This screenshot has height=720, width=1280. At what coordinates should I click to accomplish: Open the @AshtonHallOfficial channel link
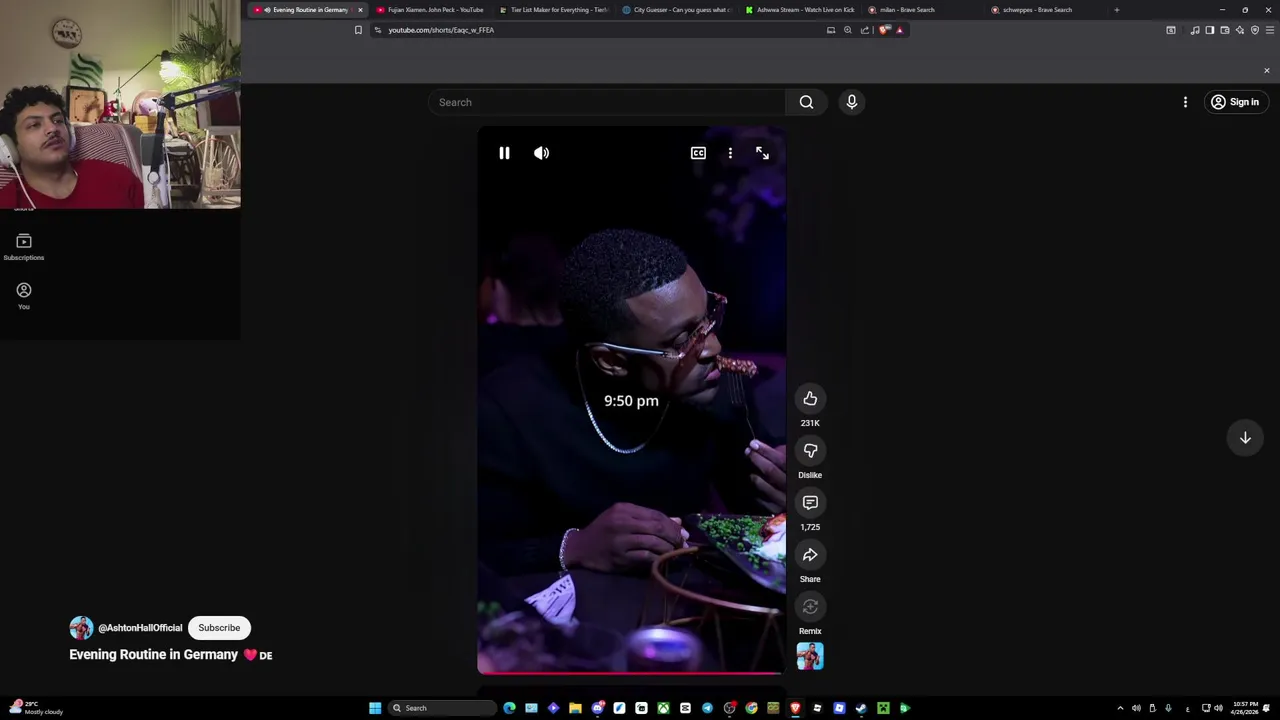pos(140,628)
